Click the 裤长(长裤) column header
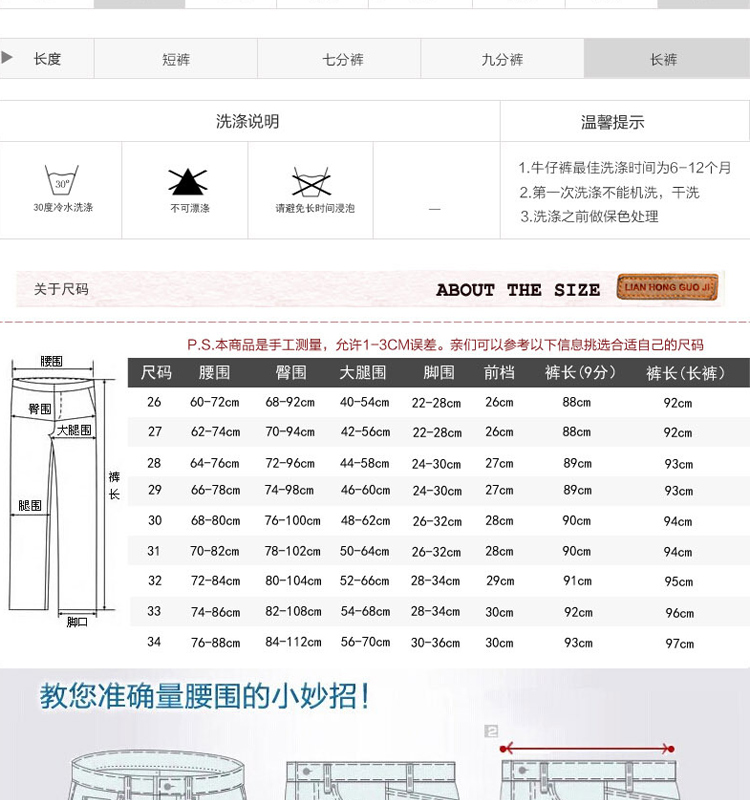This screenshot has height=800, width=750. click(x=685, y=373)
